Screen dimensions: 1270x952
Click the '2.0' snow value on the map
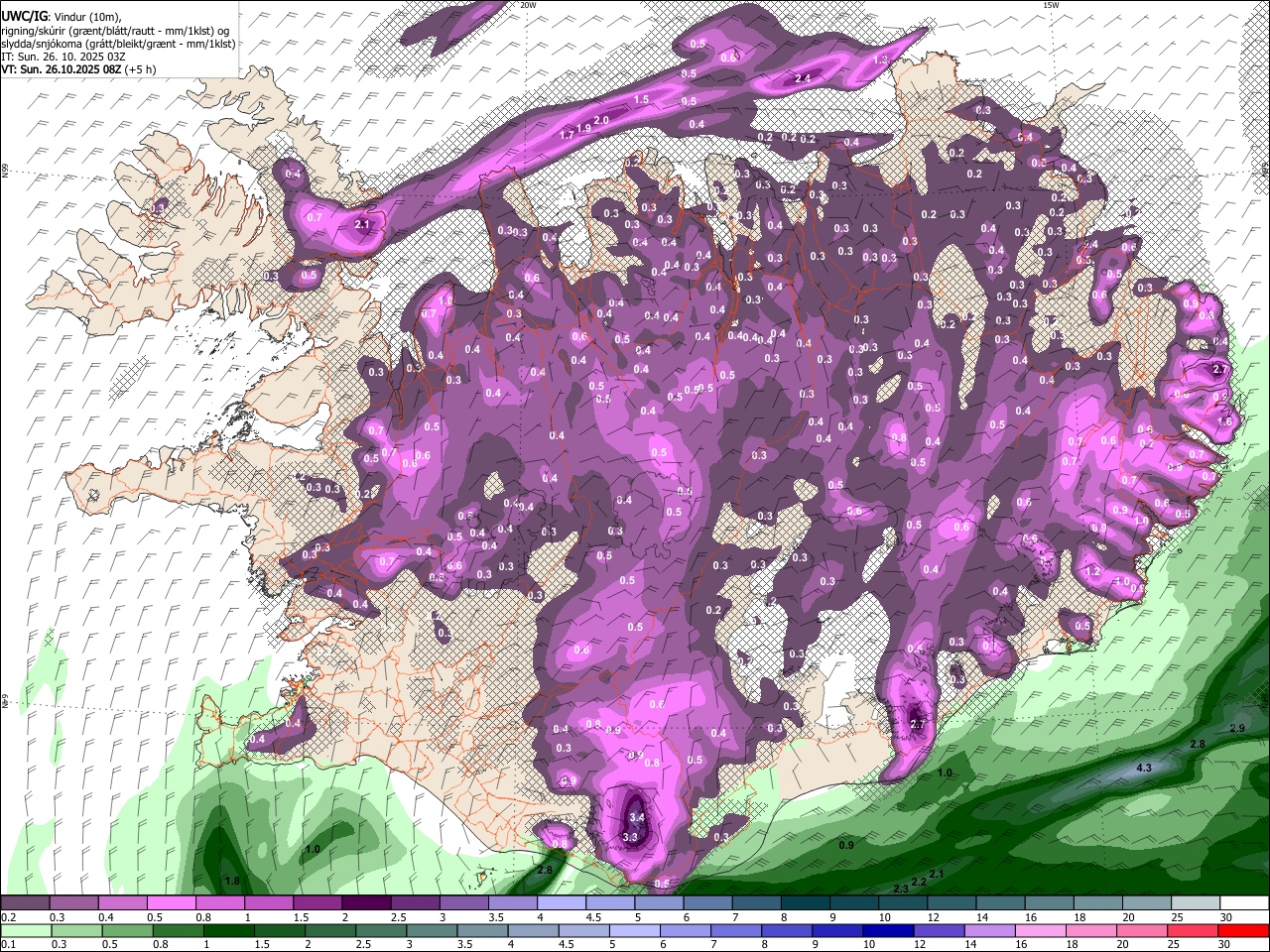601,119
